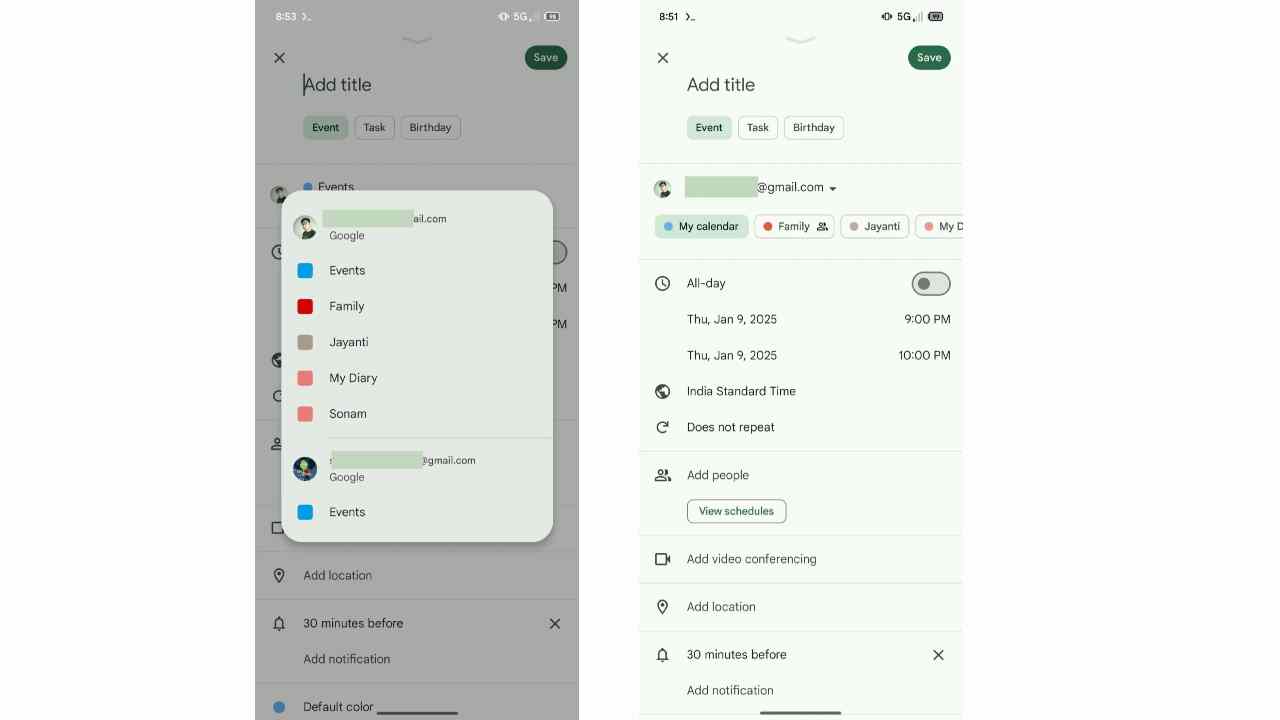Tap Save button in right screen

(929, 57)
